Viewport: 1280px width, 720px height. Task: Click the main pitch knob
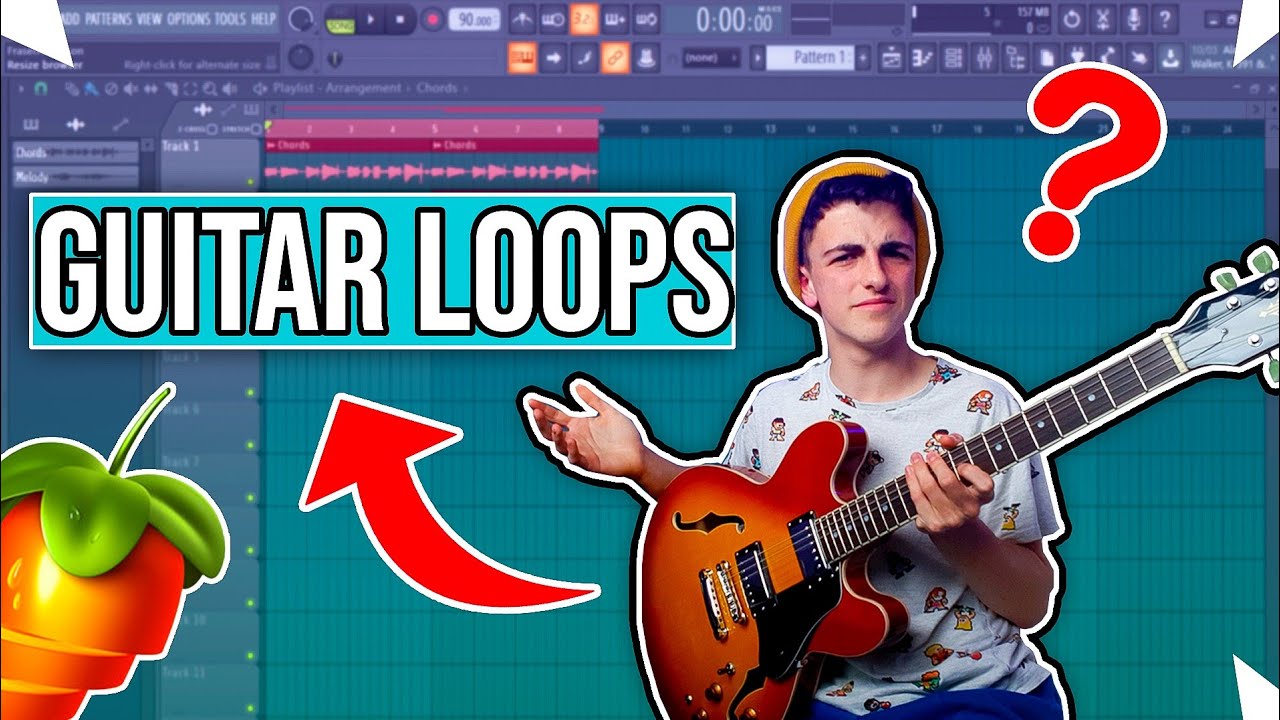(301, 57)
